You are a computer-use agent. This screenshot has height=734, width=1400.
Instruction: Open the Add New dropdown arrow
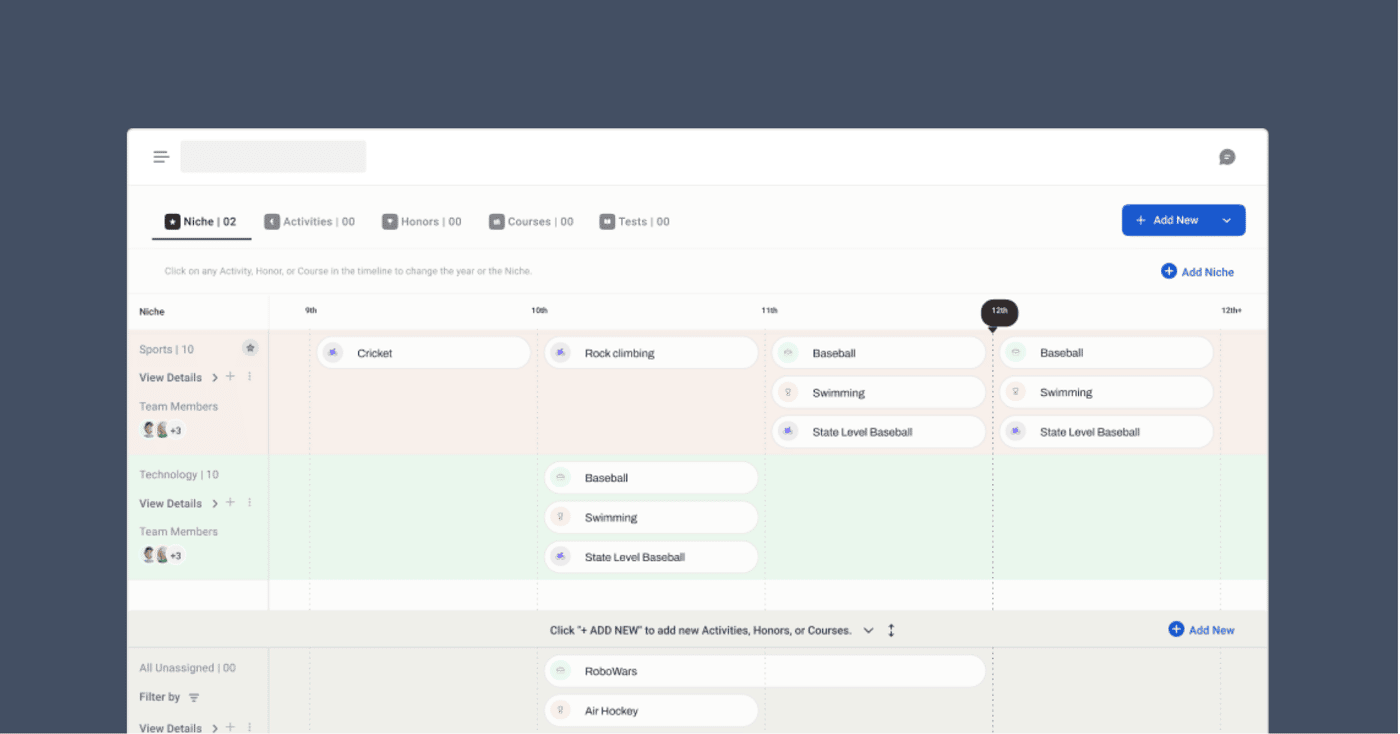(1227, 220)
